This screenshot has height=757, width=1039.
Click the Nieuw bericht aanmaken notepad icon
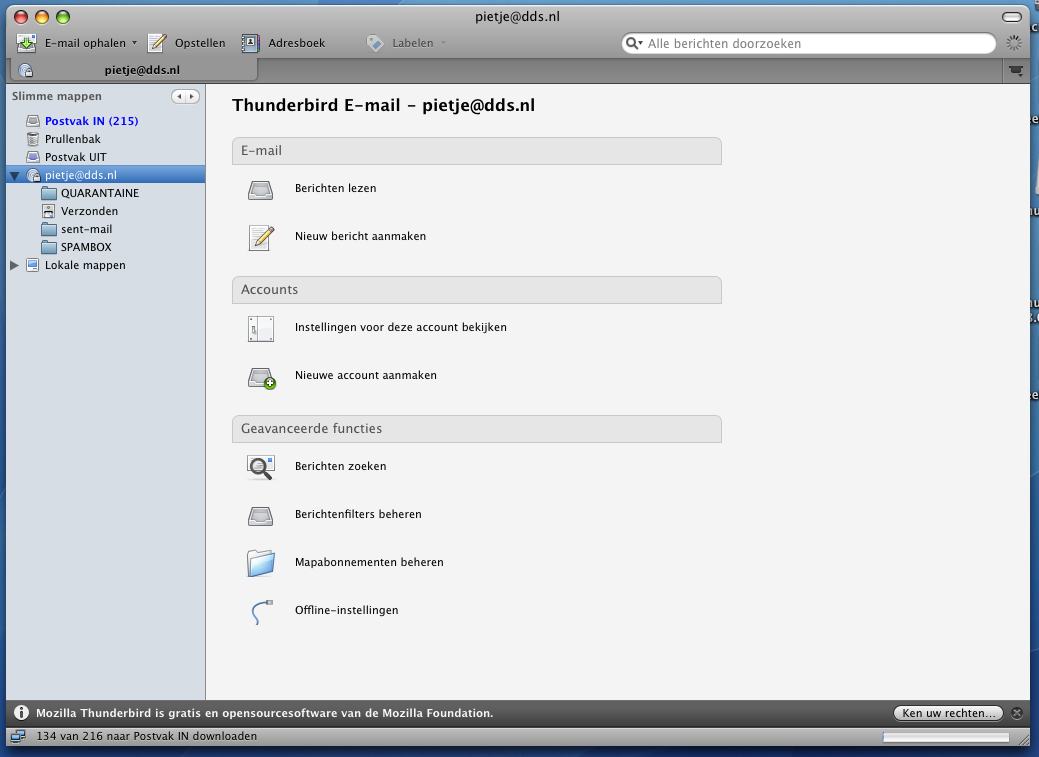[262, 237]
